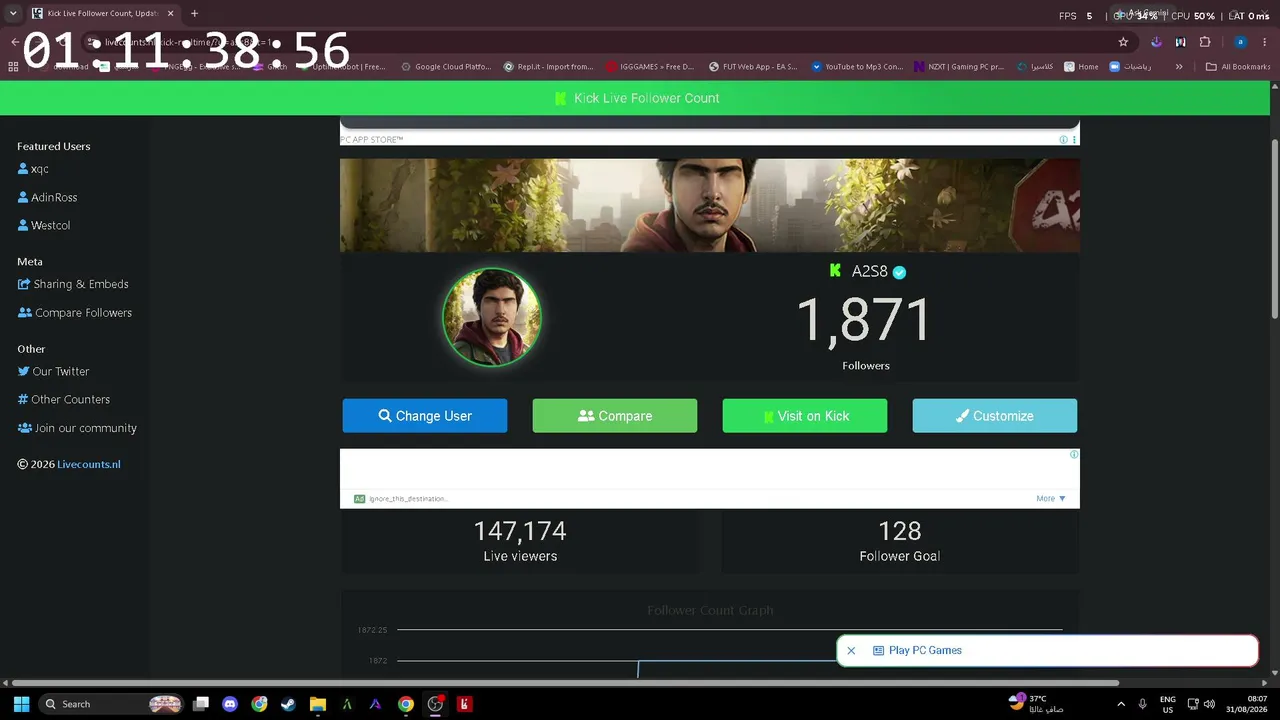Click the Change User button
Image resolution: width=1280 pixels, height=720 pixels.
pyautogui.click(x=425, y=416)
